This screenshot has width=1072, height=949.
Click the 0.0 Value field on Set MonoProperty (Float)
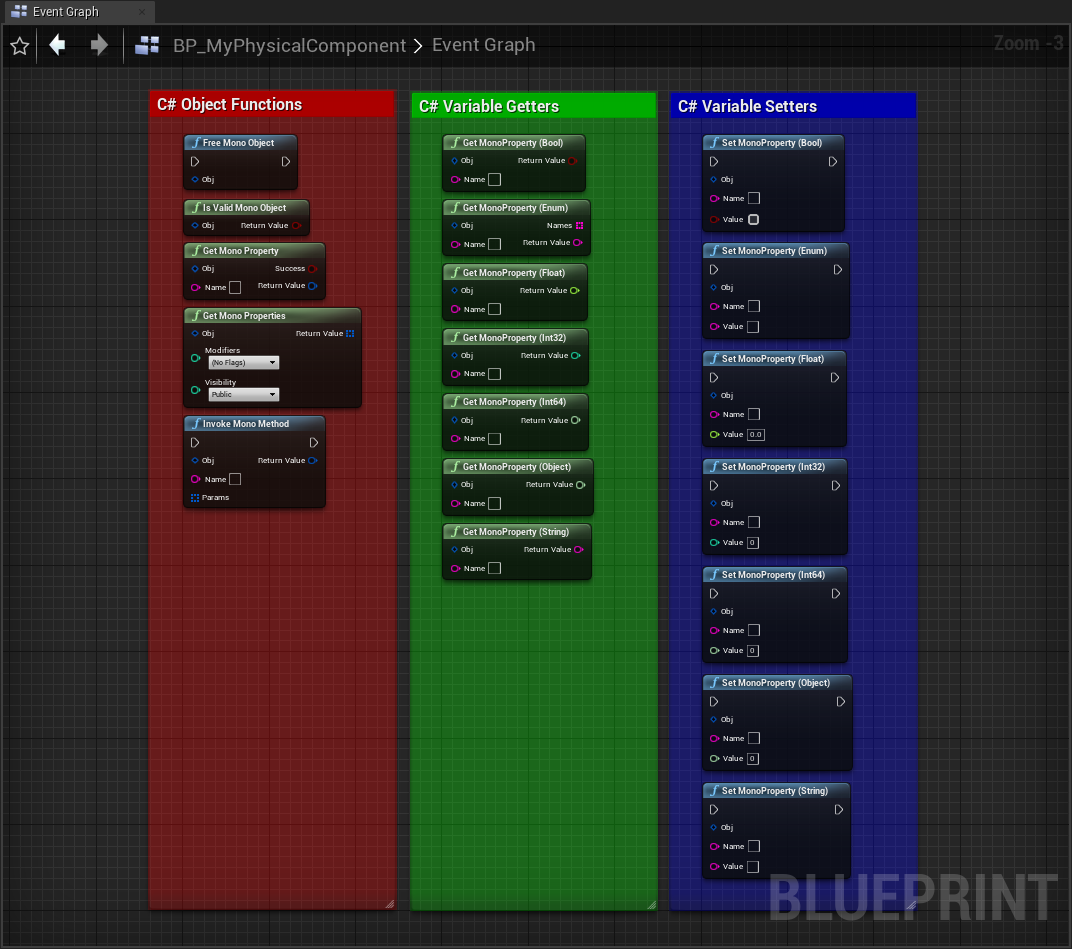coord(755,435)
